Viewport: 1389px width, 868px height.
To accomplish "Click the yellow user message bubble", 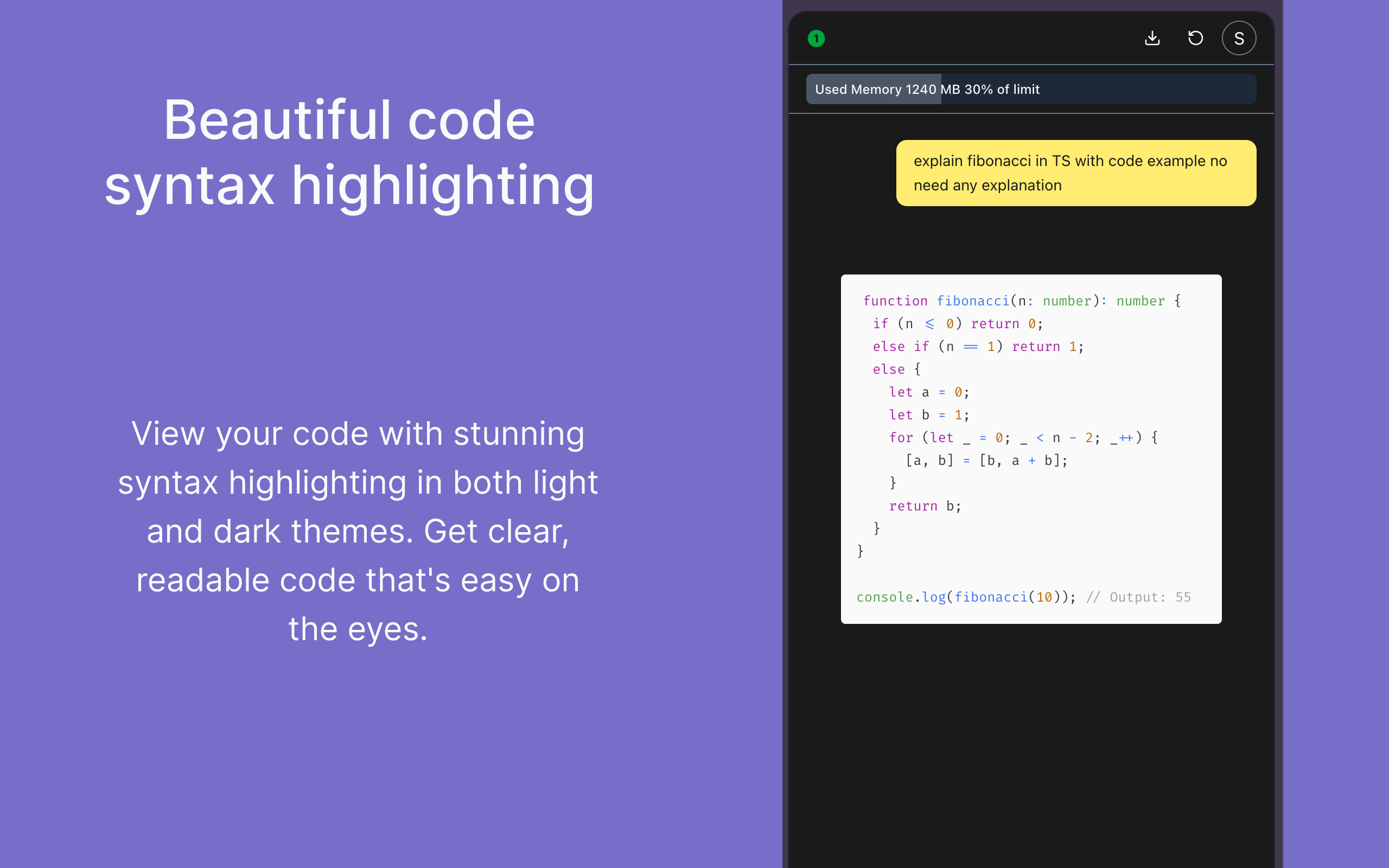I will coord(1075,173).
